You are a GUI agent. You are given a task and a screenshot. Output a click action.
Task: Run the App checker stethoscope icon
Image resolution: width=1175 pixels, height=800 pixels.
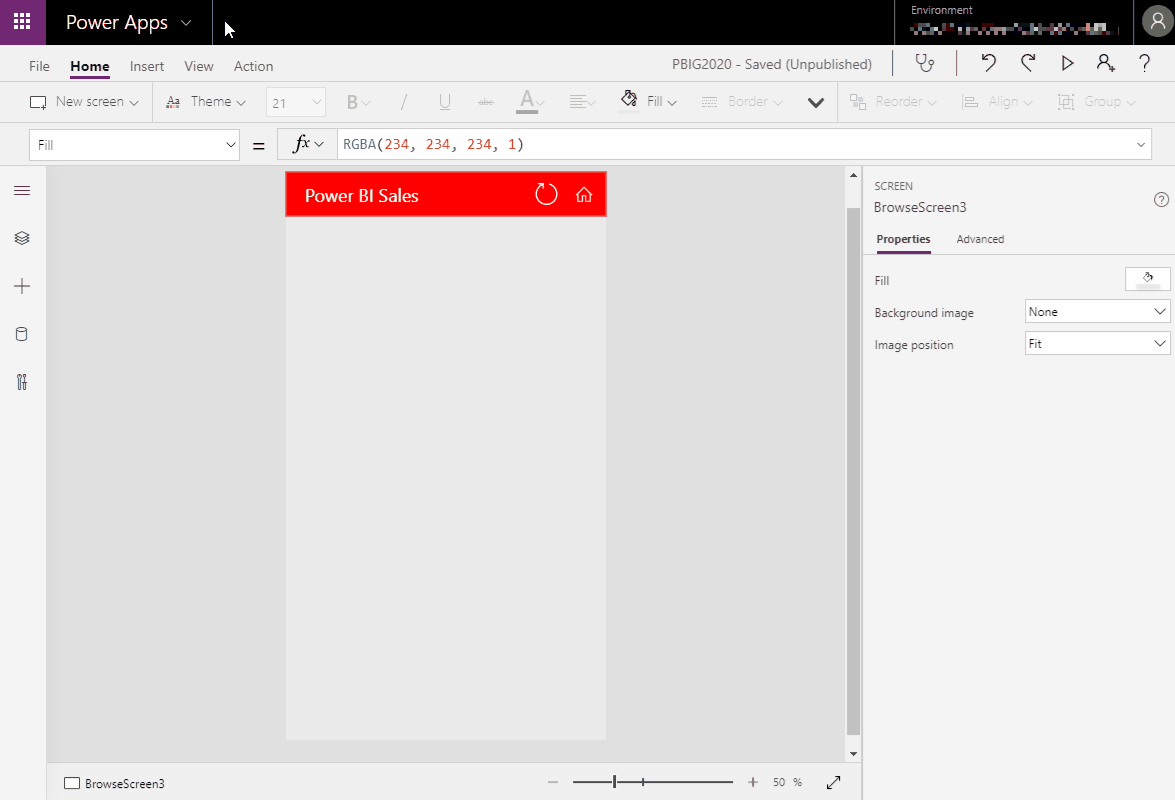(x=925, y=64)
